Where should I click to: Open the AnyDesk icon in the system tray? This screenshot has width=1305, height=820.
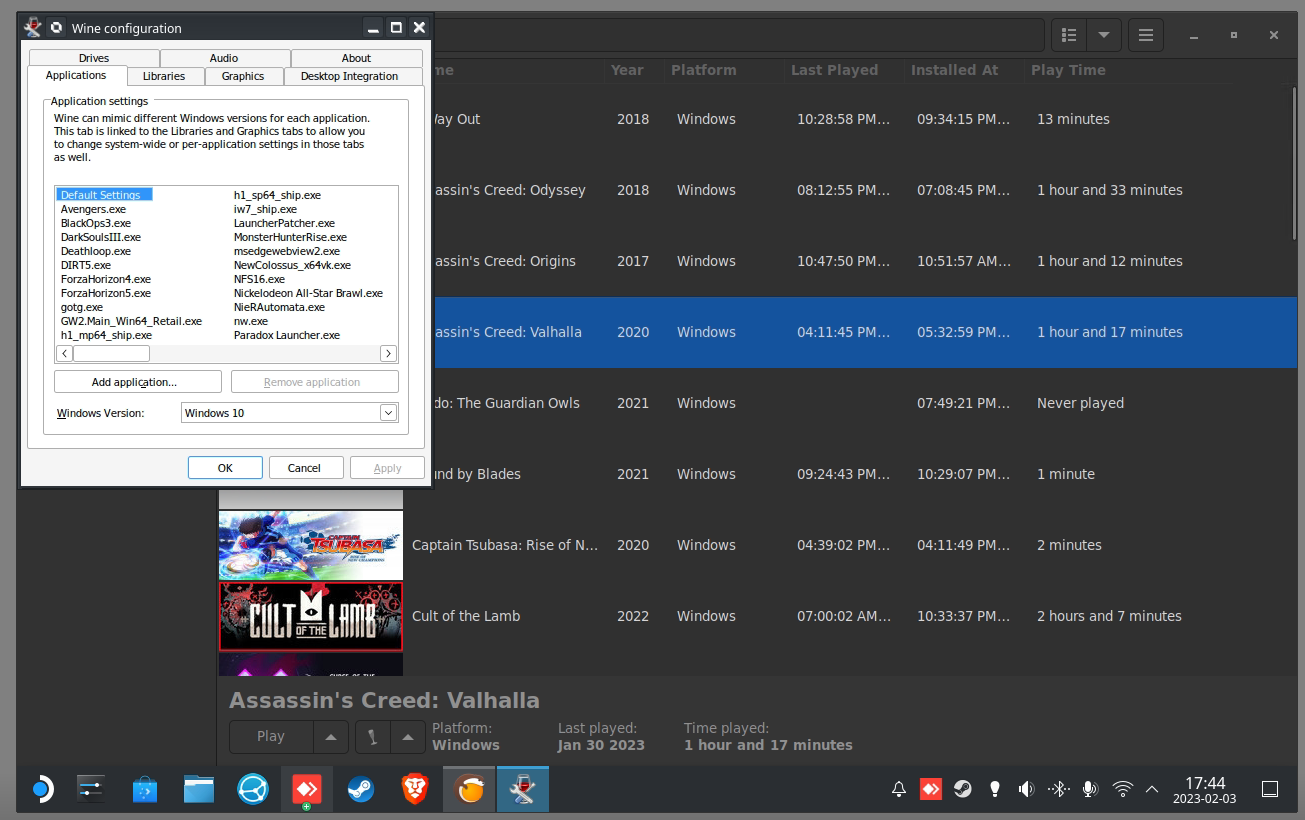(x=931, y=789)
